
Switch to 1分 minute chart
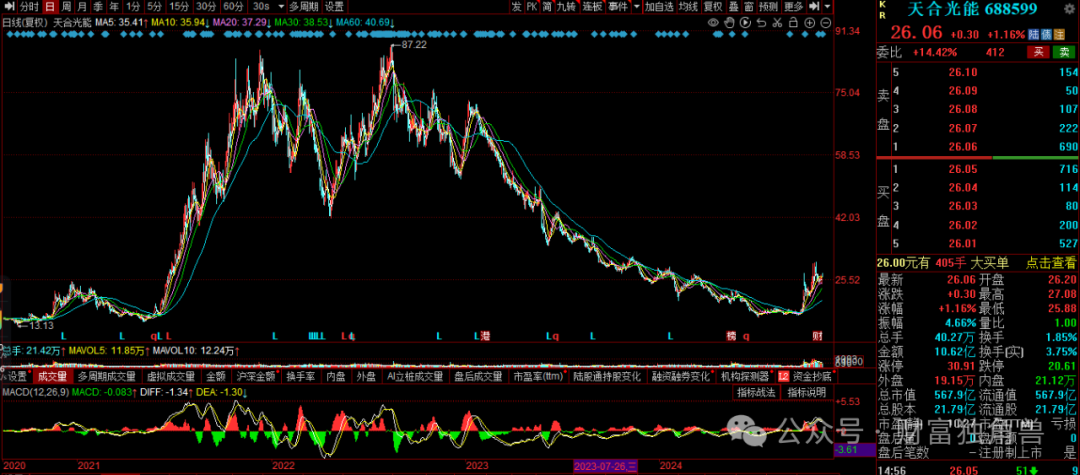point(133,6)
